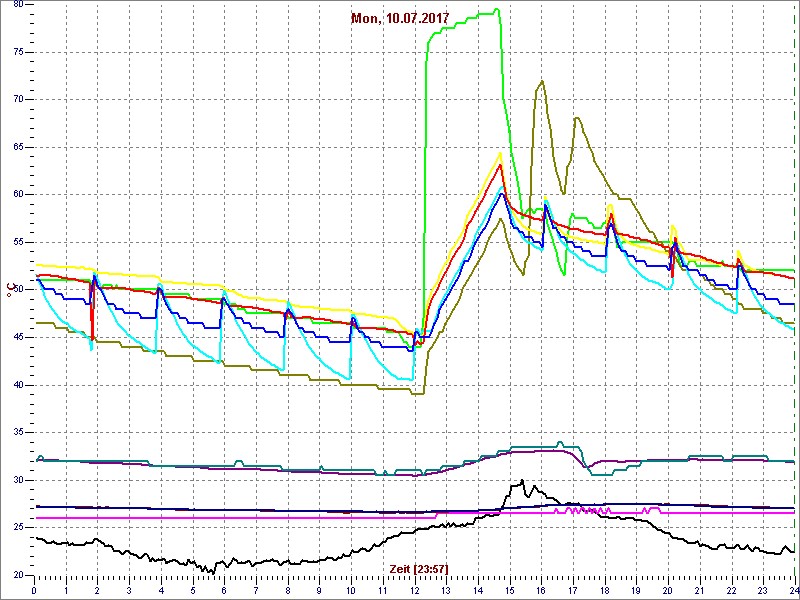This screenshot has height=600, width=800.
Task: Select temperature axis value 30
Action: pyautogui.click(x=17, y=480)
